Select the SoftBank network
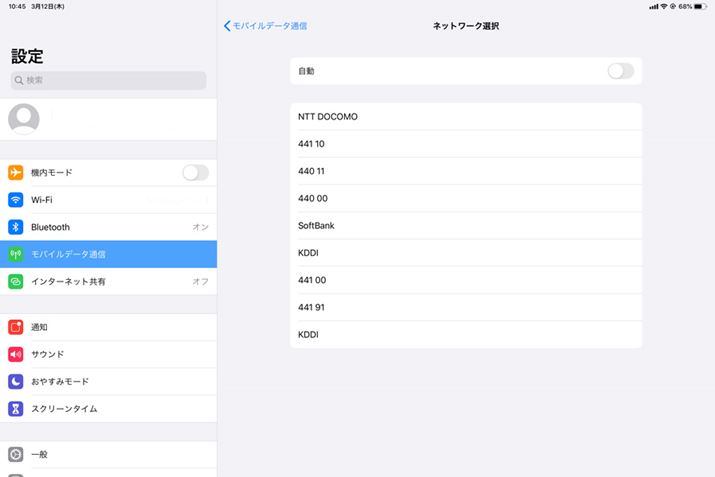The image size is (715, 477). (x=466, y=226)
